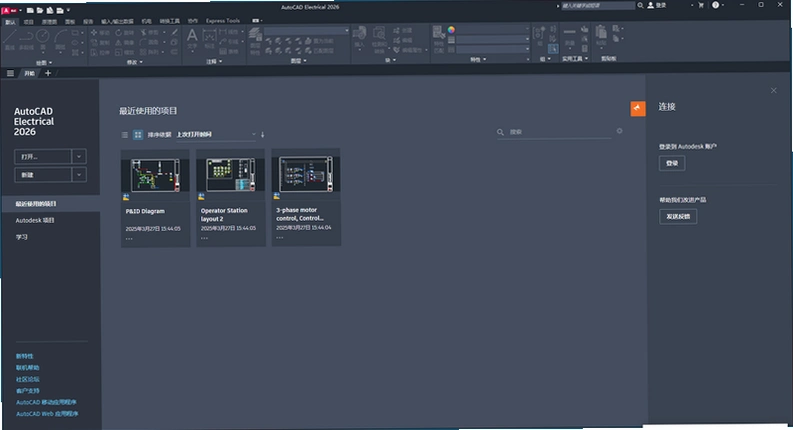Open the Autodesk shopping cart icon

coord(701,5)
